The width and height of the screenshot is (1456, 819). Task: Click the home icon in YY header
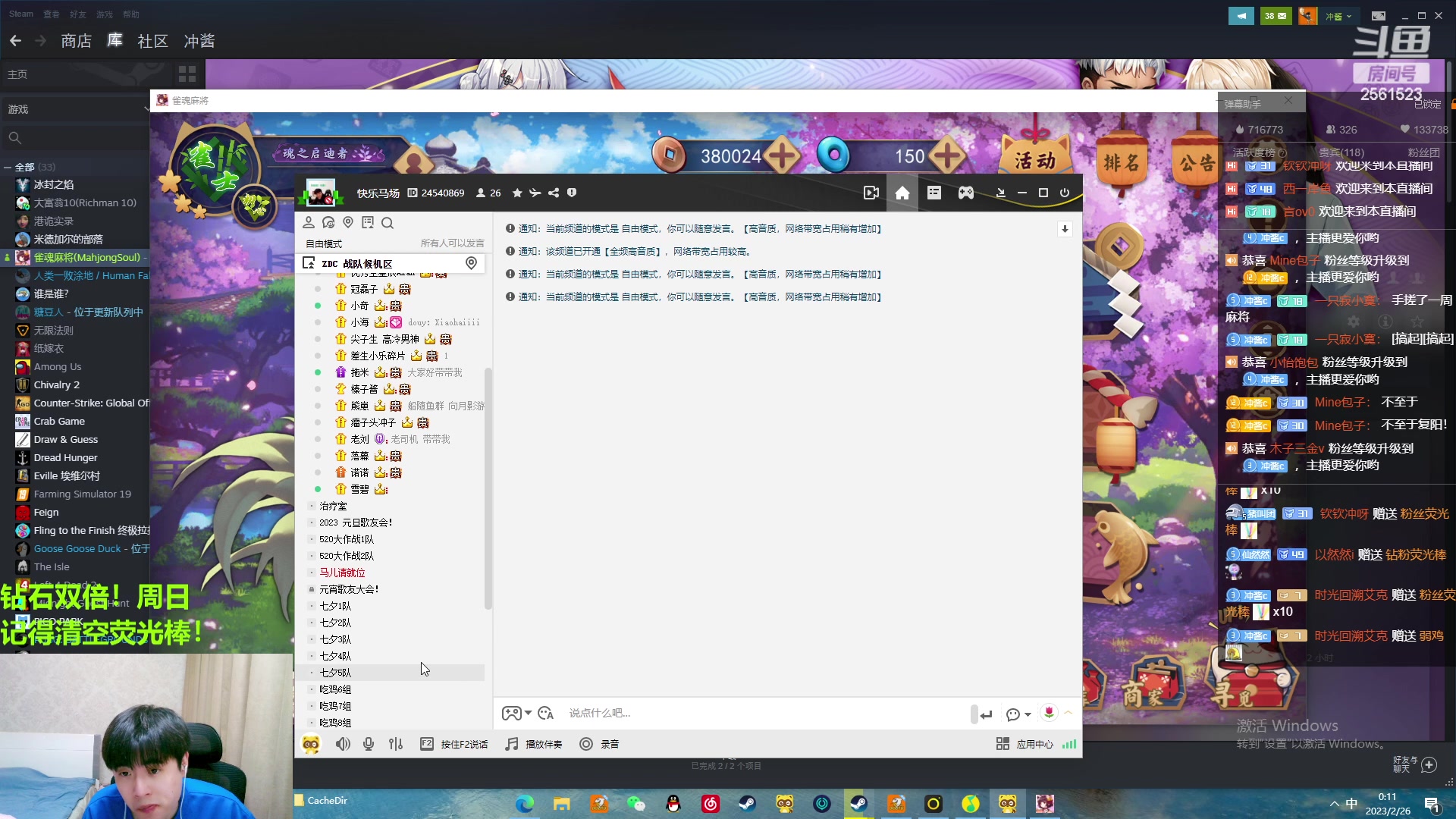tap(902, 193)
